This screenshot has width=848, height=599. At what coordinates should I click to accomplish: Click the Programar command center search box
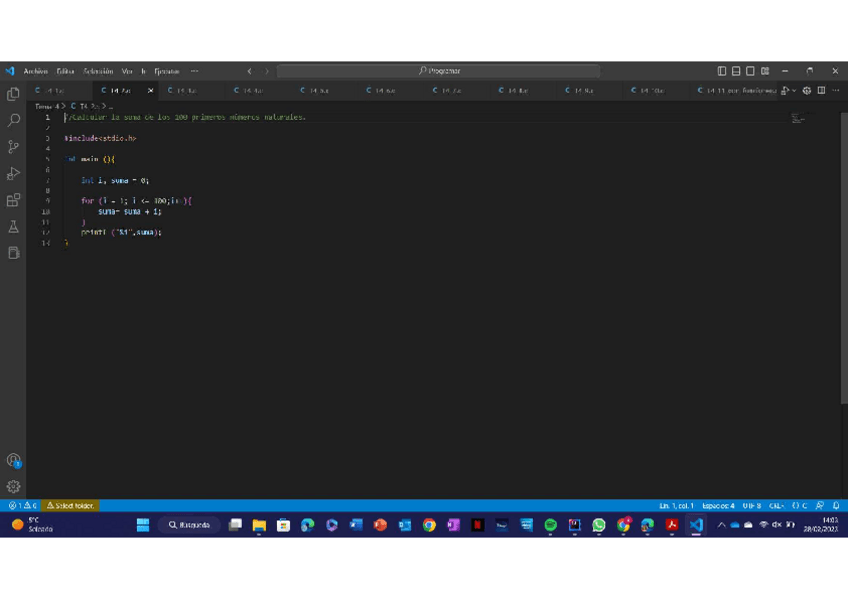[439, 71]
